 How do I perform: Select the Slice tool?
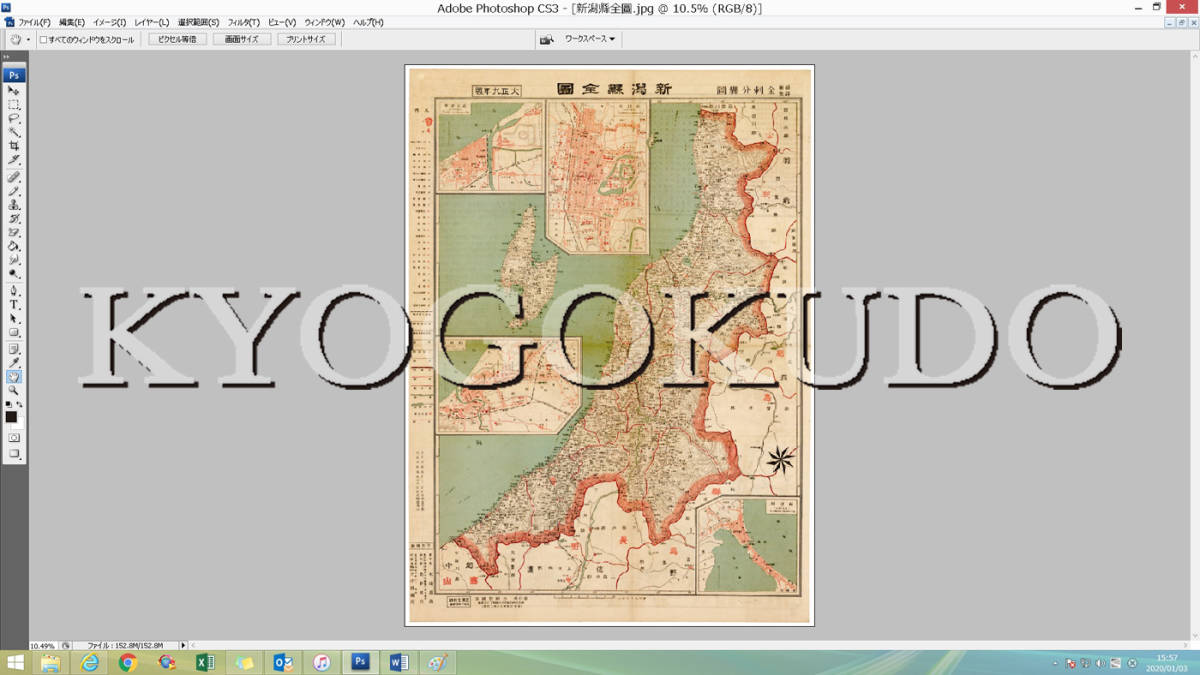click(x=14, y=160)
